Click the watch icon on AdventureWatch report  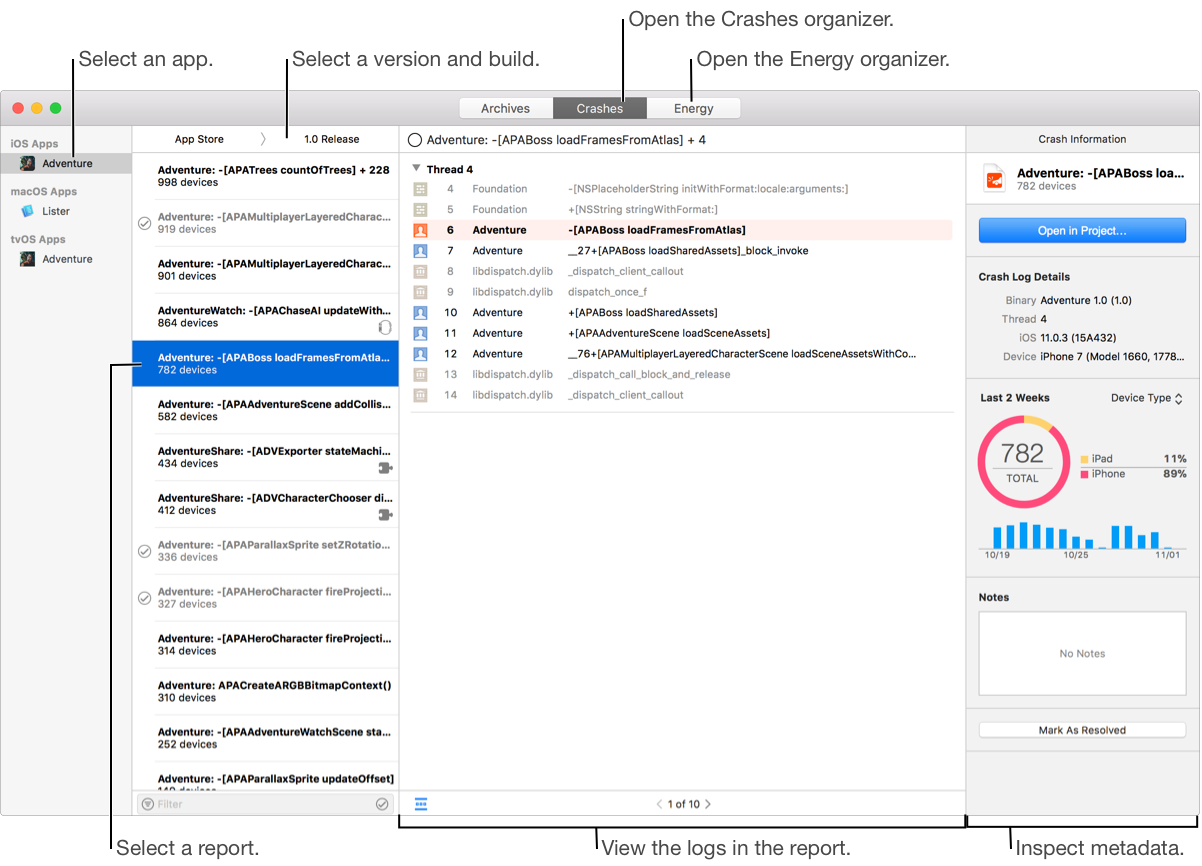pos(385,327)
